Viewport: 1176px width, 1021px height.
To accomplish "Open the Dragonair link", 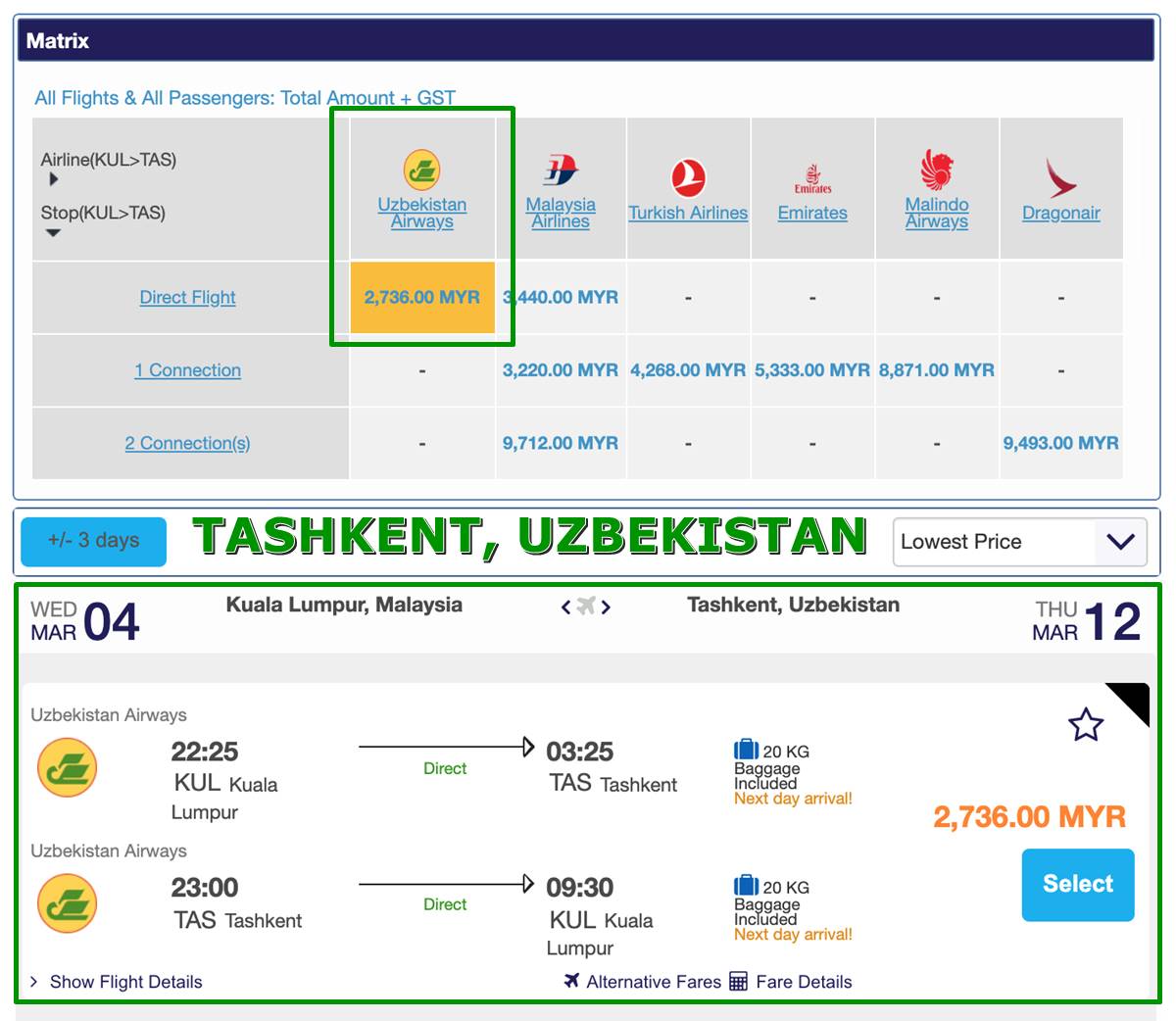I will coord(1061,213).
